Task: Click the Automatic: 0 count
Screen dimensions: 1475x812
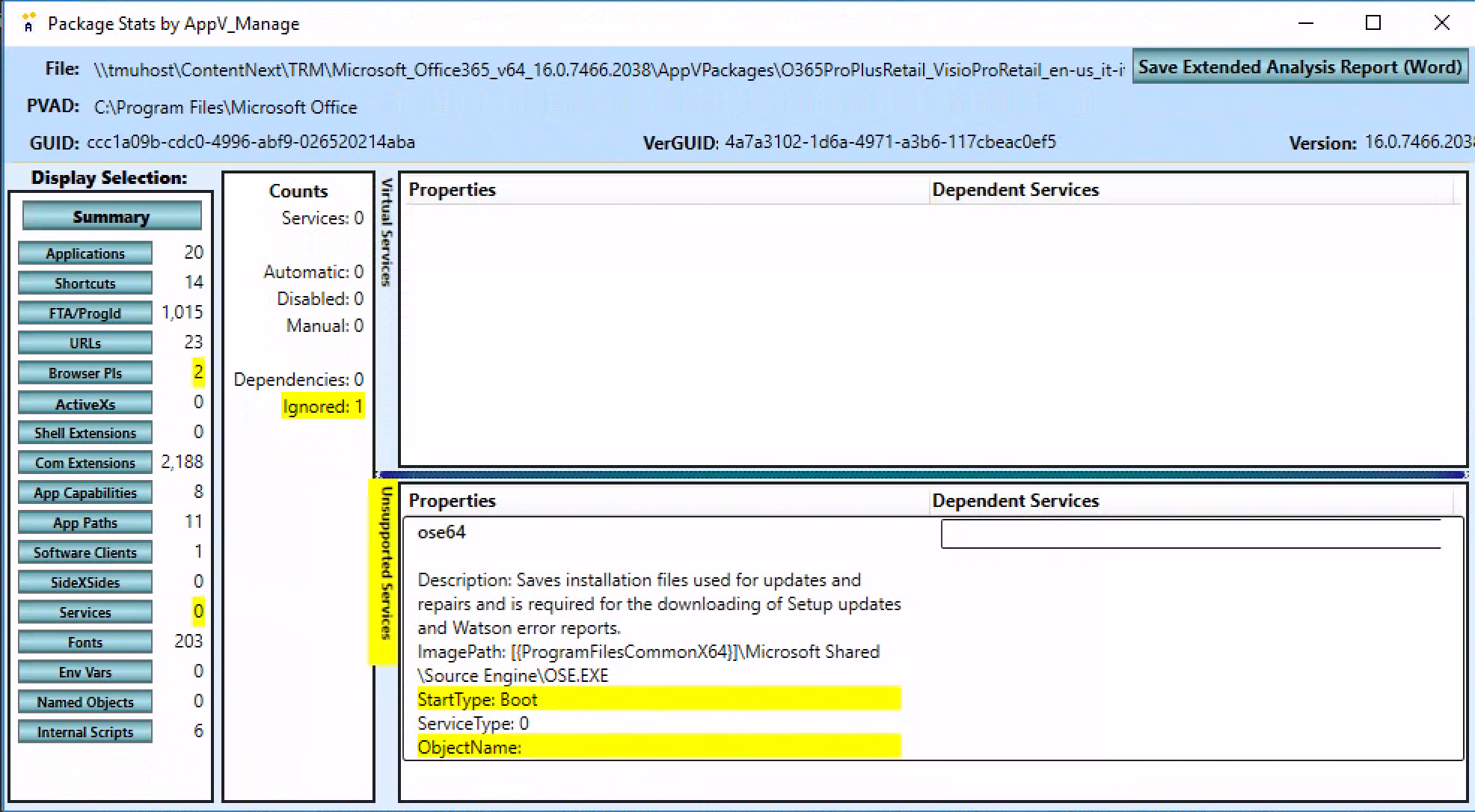Action: point(313,271)
